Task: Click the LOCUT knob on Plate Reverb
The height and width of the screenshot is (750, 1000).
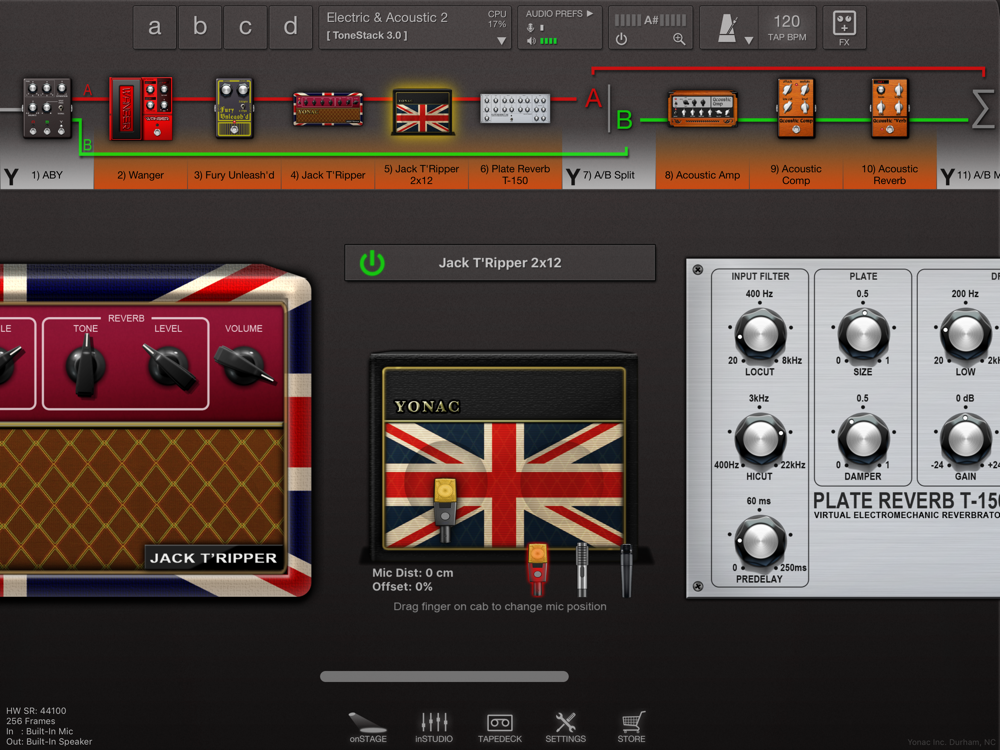Action: 760,334
